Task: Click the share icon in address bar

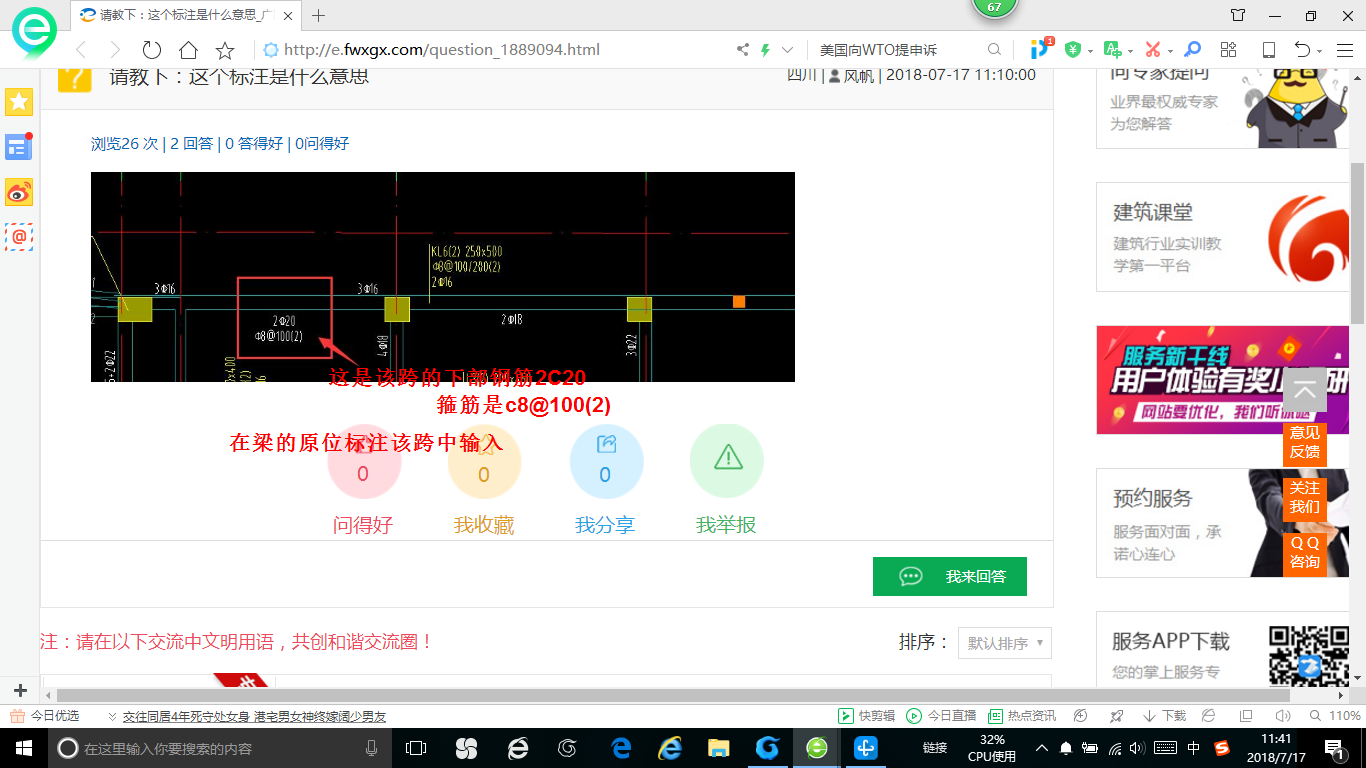Action: coord(743,50)
